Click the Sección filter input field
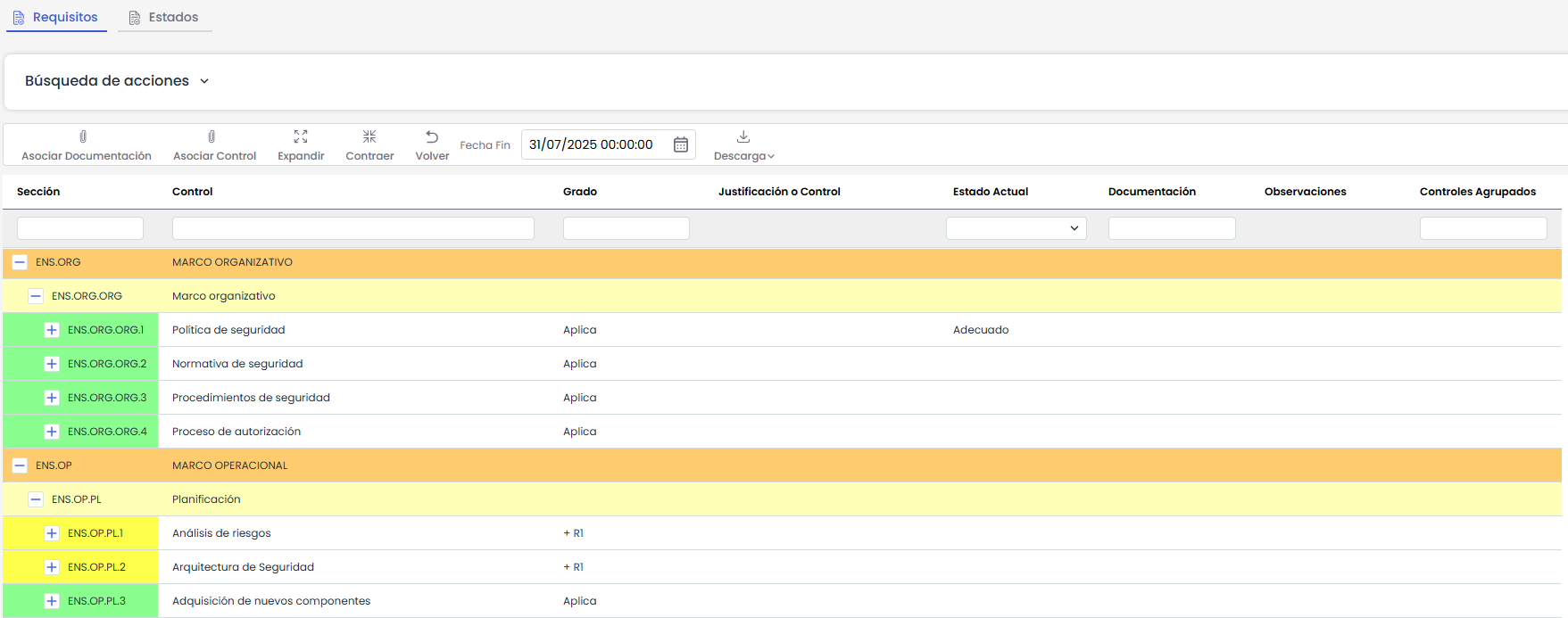 click(x=80, y=228)
